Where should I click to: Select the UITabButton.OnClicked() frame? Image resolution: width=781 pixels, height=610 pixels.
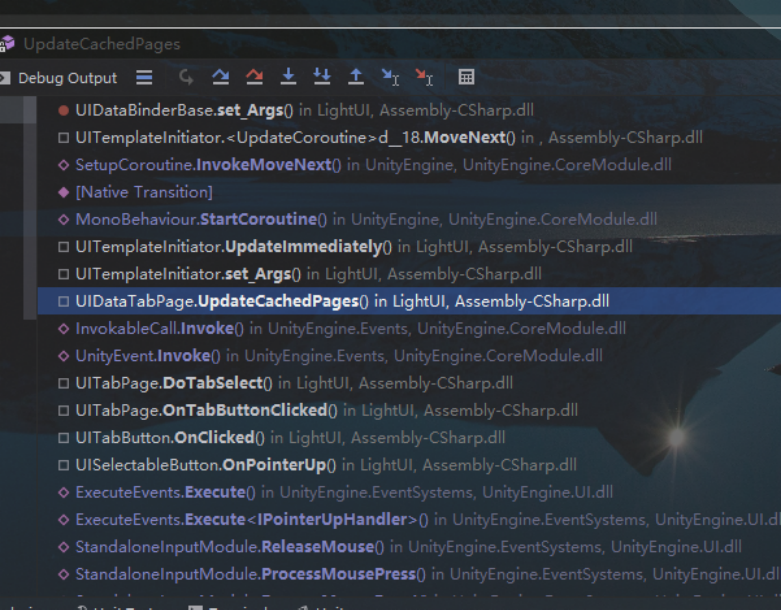pos(409,438)
